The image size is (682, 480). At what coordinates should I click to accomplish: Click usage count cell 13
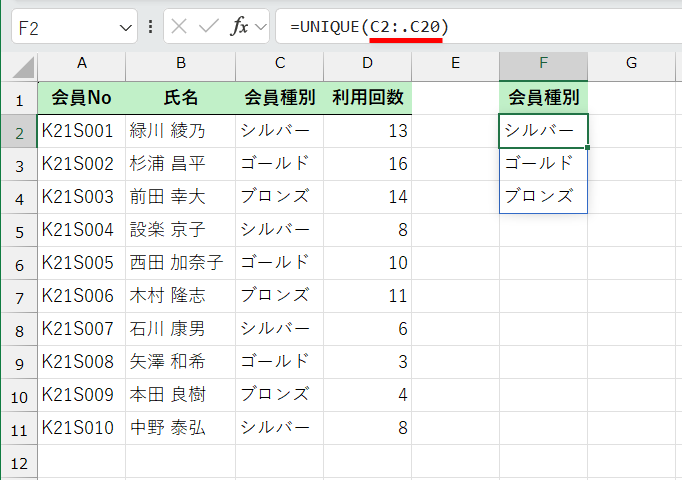tap(368, 131)
